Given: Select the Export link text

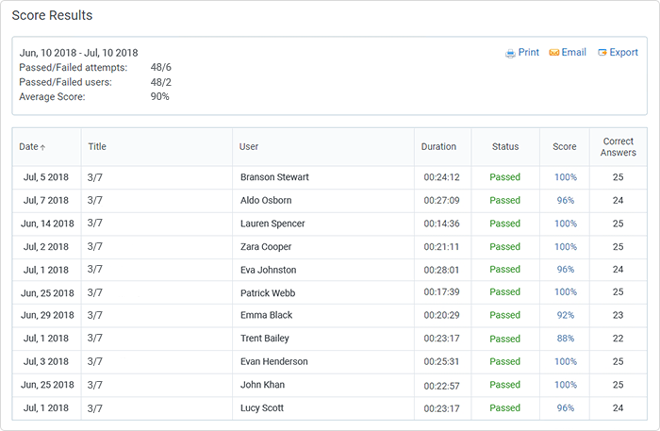Looking at the screenshot, I should (x=623, y=53).
